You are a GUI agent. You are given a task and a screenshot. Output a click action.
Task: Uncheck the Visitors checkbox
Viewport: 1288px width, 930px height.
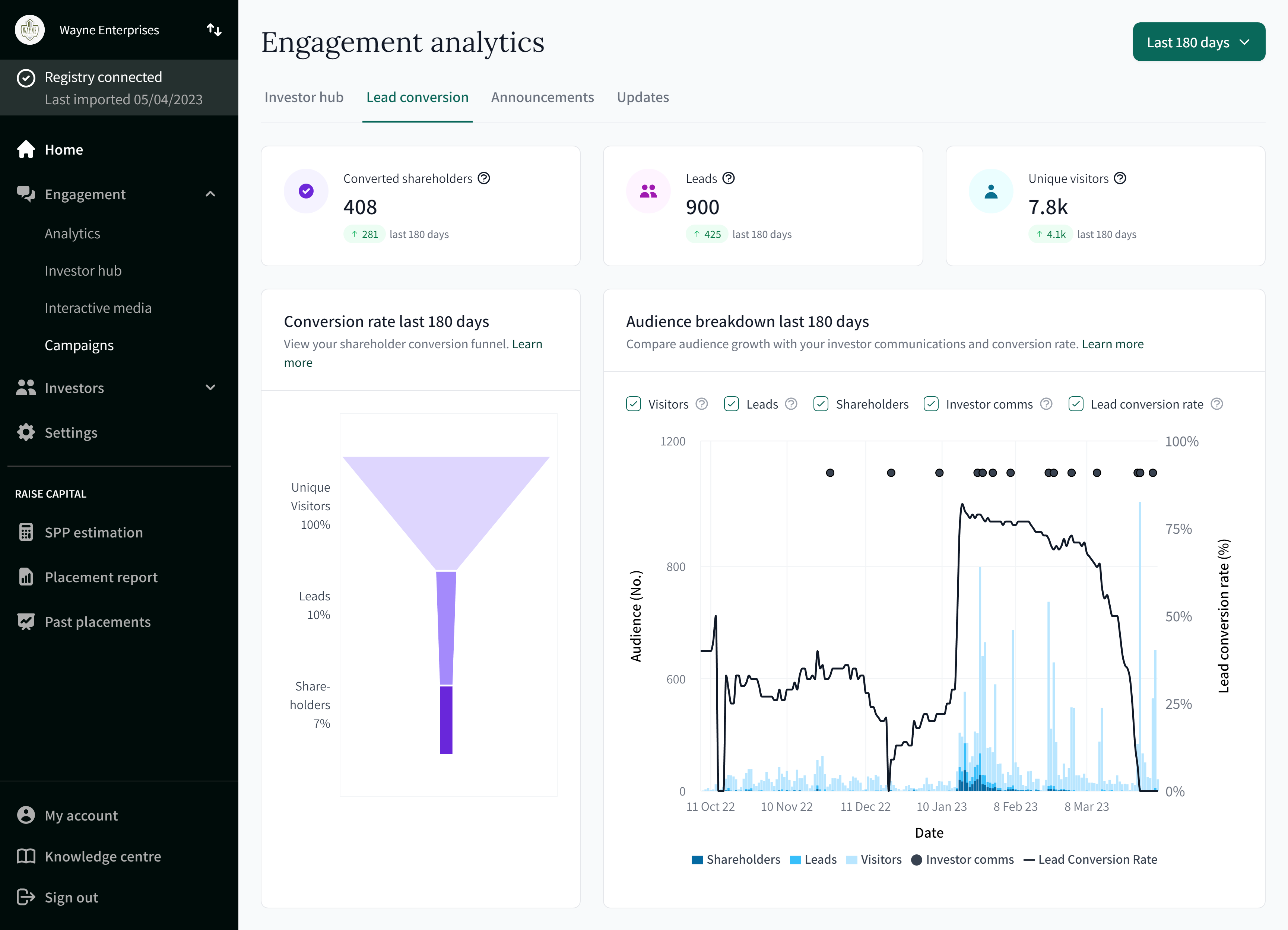tap(633, 404)
